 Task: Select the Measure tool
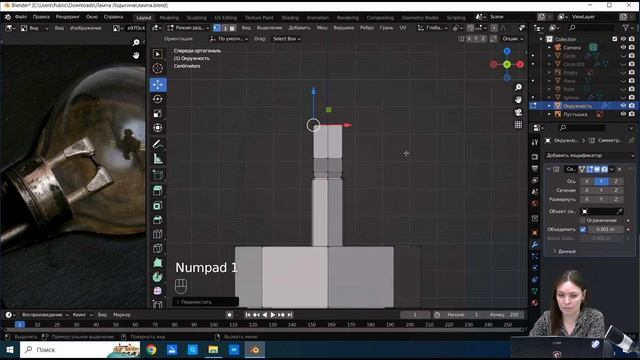click(x=158, y=159)
